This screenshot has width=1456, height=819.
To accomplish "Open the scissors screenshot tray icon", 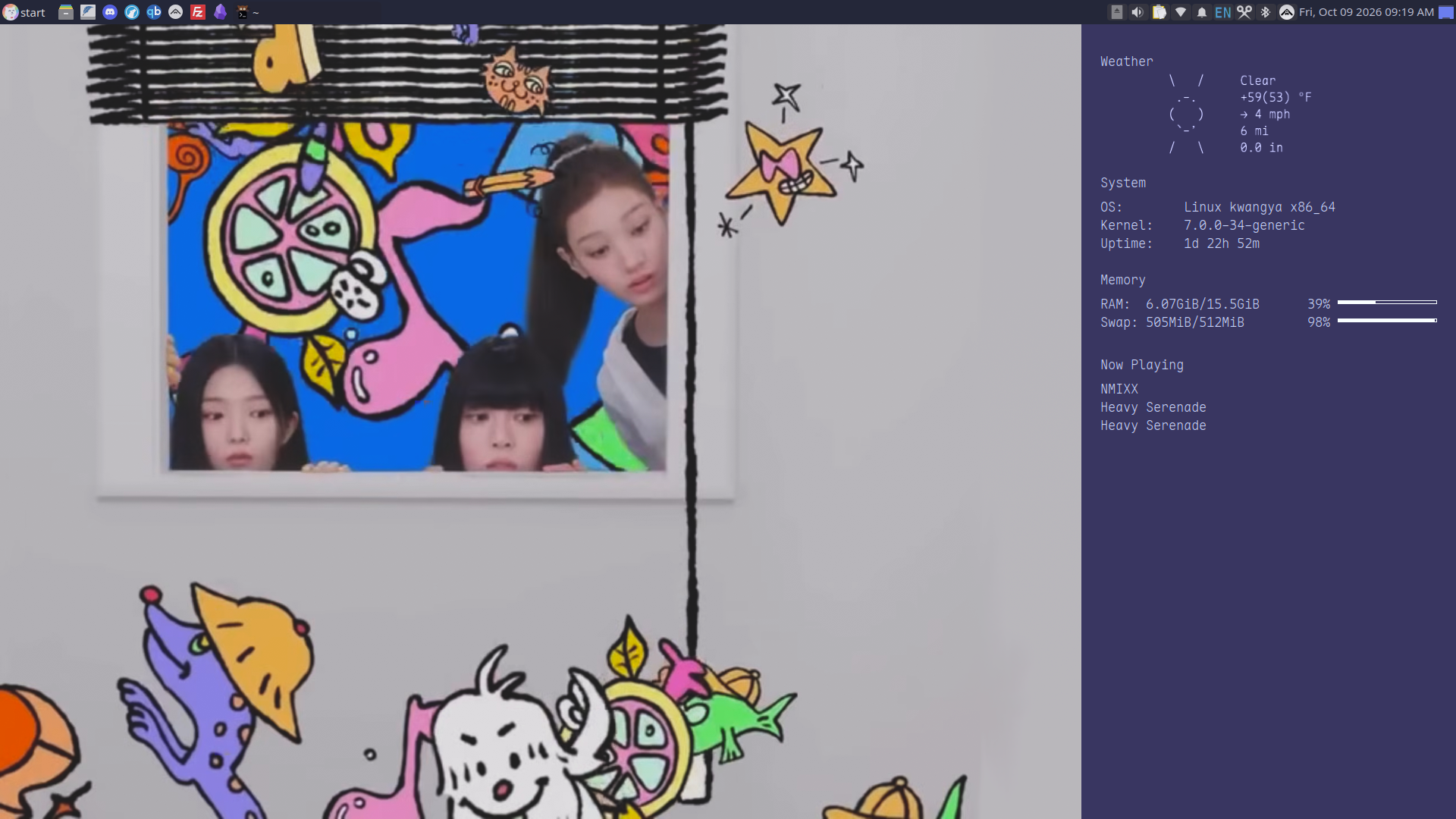I will 1244,12.
